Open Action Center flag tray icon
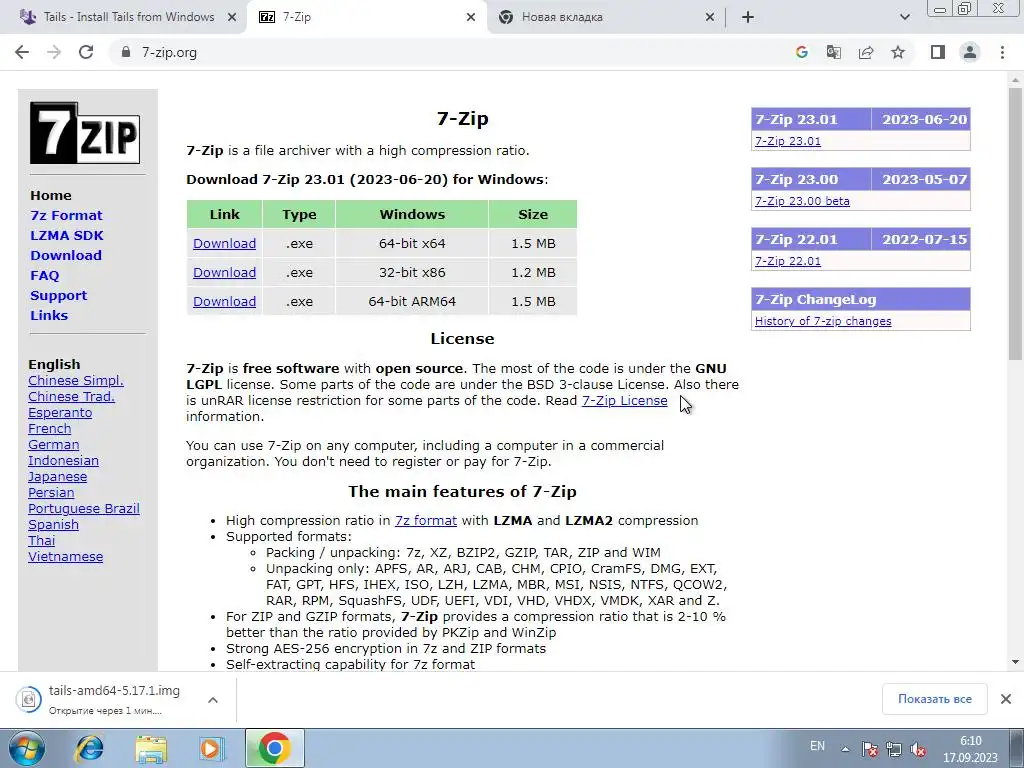This screenshot has height=768, width=1024. coord(869,748)
